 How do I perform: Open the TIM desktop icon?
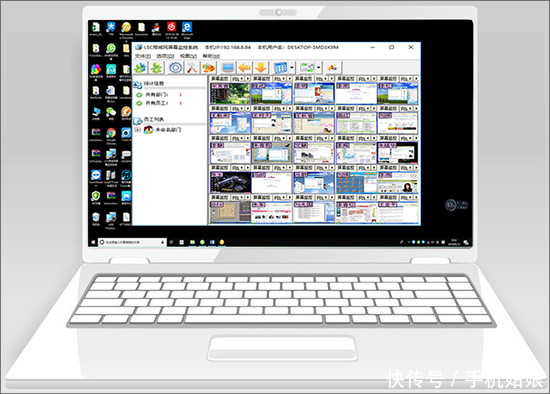pos(111,28)
